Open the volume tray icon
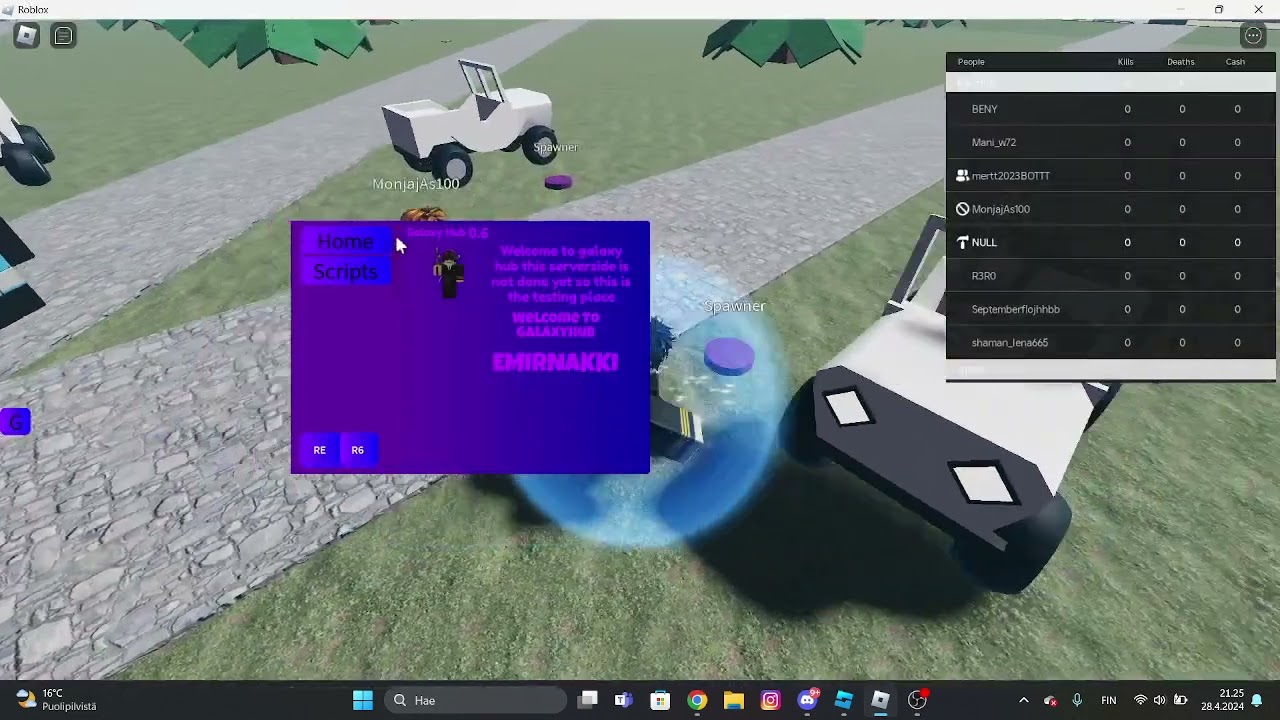 pyautogui.click(x=1160, y=700)
